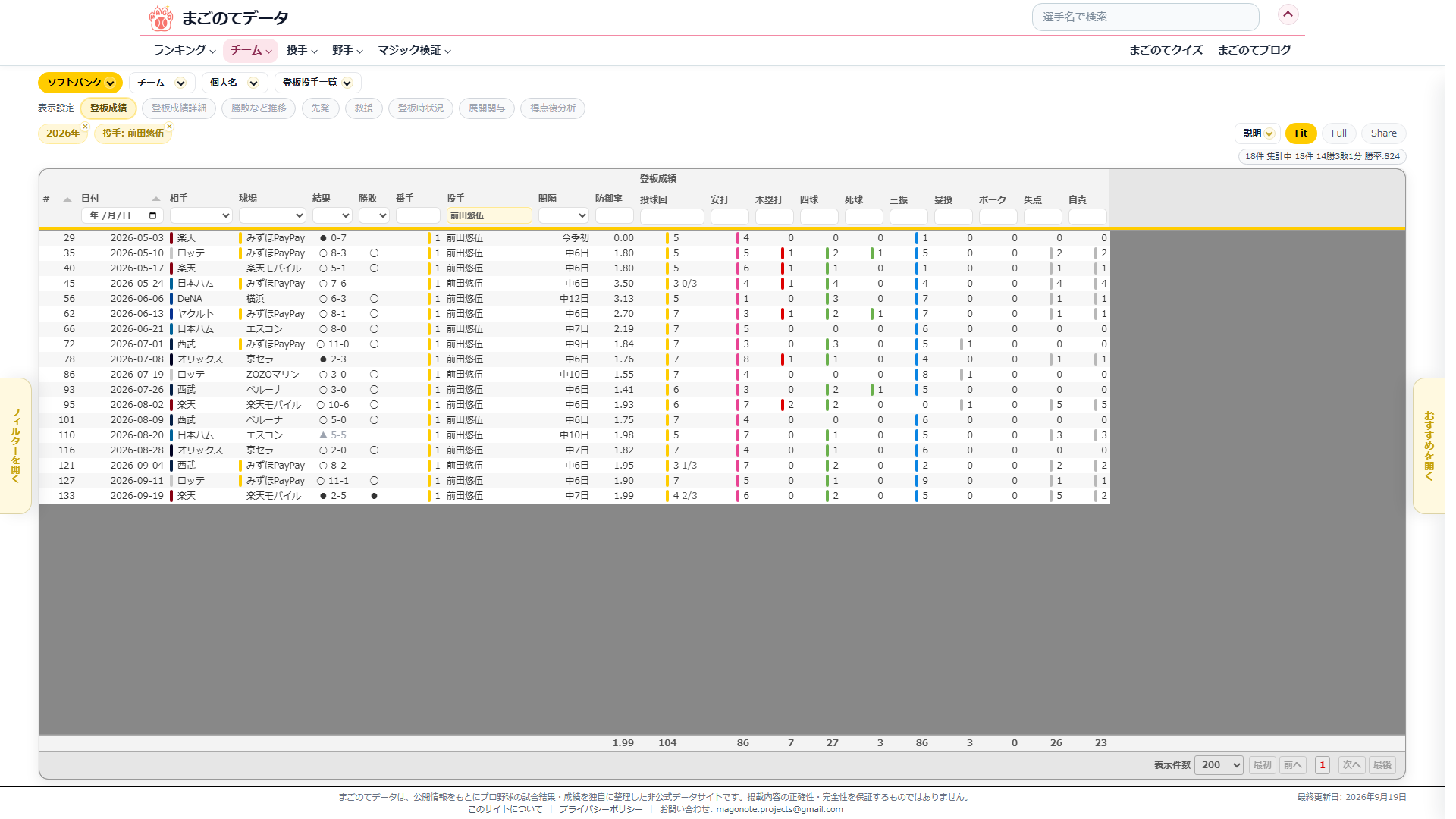Remove the 投手: 前田悠伍 filter chip
Image resolution: width=1456 pixels, height=819 pixels.
click(x=169, y=127)
